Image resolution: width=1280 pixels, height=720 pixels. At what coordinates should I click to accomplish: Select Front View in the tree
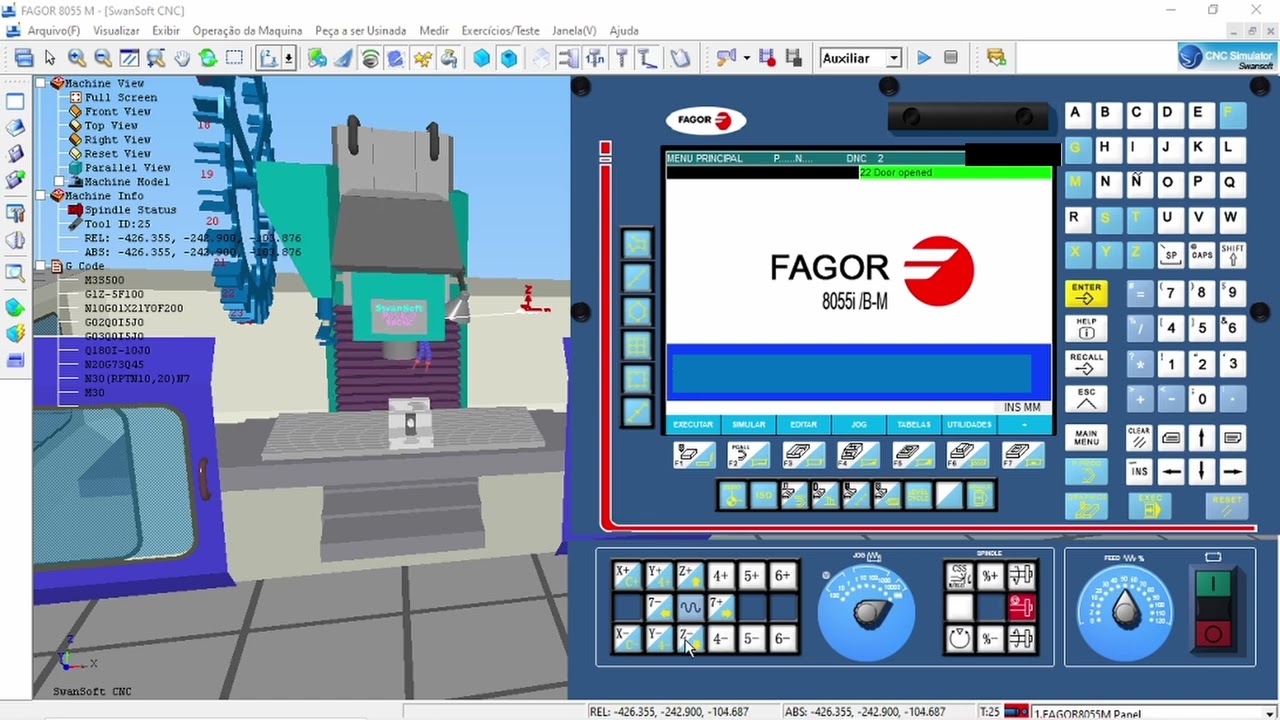(x=118, y=112)
